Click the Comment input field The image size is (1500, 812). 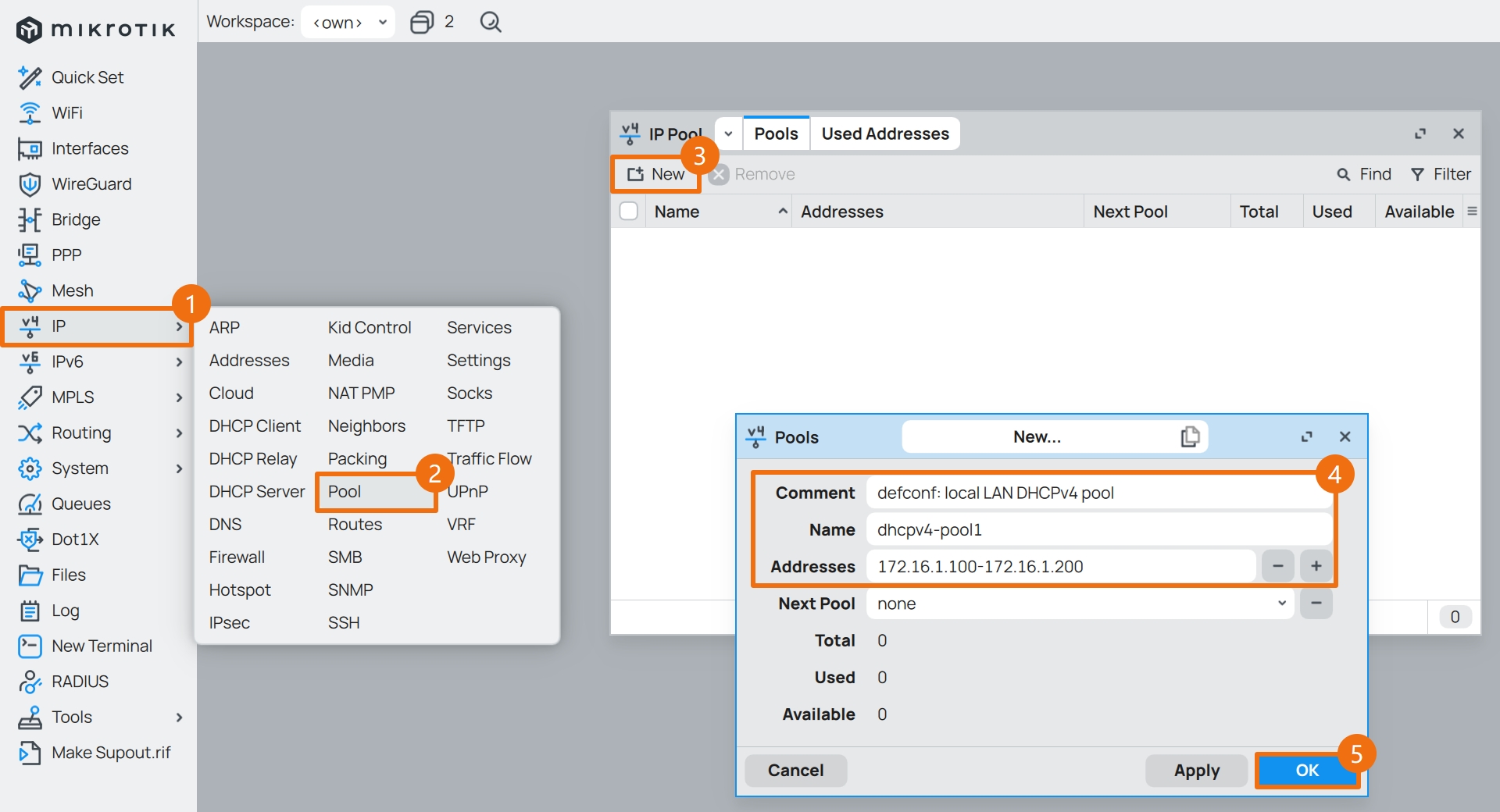point(1098,493)
